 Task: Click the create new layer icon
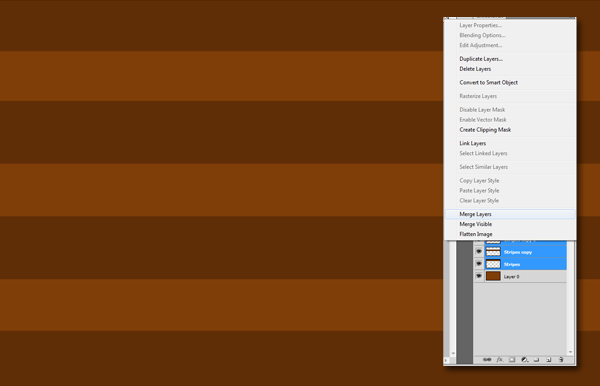pos(549,360)
